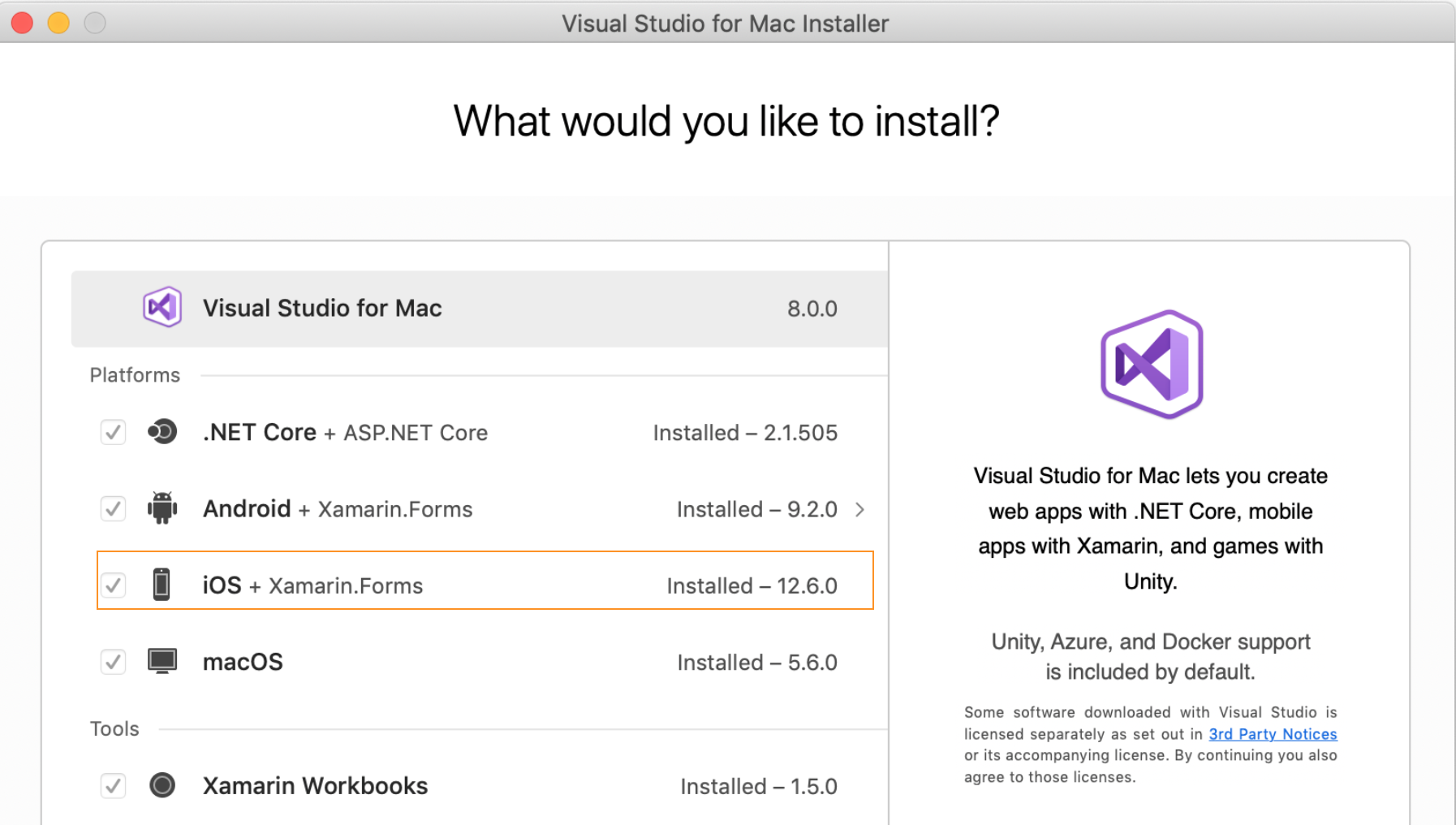Toggle the .NET Core checkbox
This screenshot has height=825, width=1456.
click(x=113, y=432)
